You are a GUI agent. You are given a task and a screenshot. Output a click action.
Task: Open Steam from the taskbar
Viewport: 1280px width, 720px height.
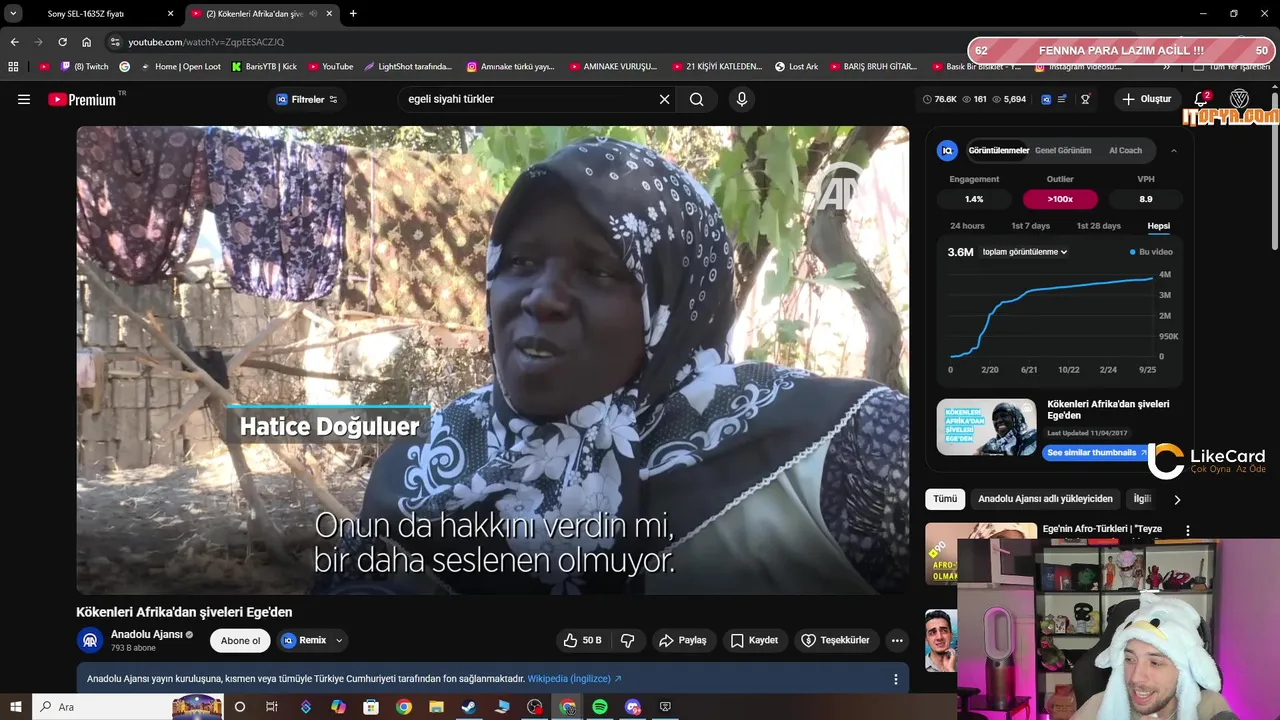[468, 707]
